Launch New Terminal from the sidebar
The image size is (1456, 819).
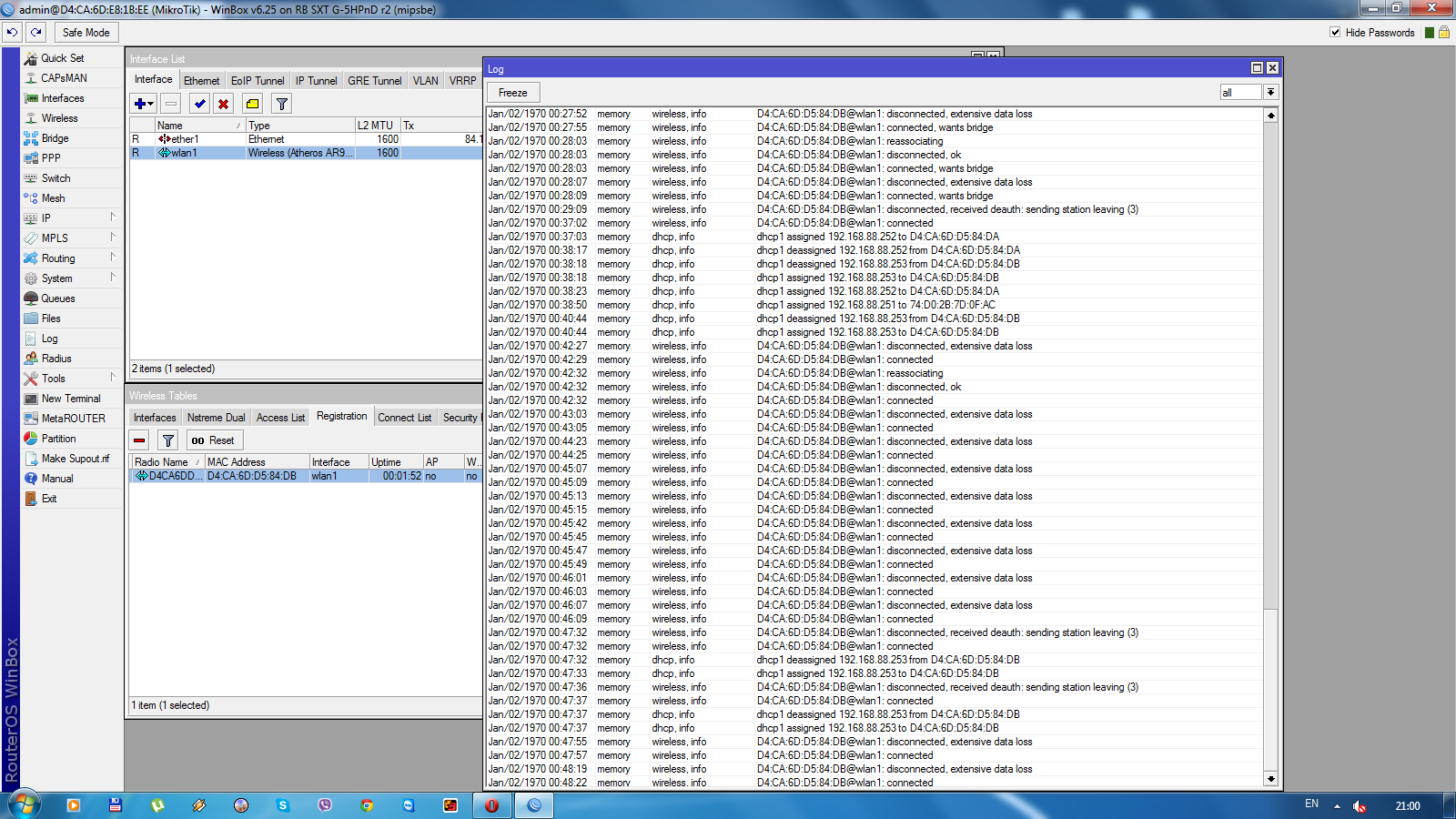point(71,399)
